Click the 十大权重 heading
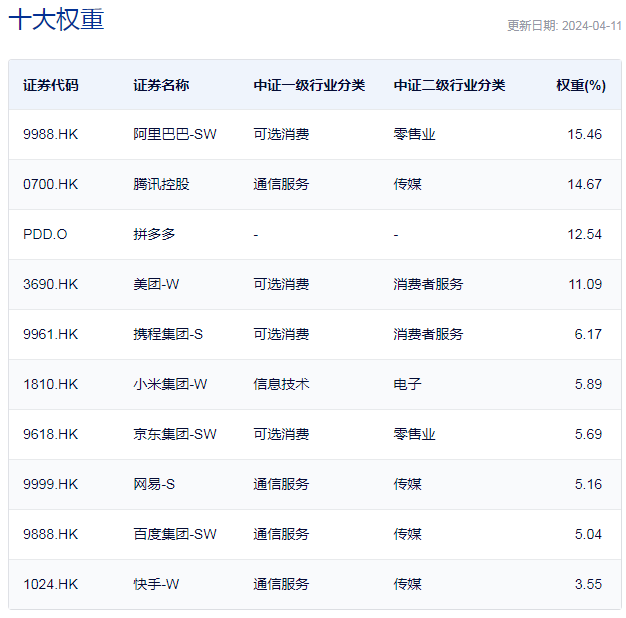 [56, 19]
